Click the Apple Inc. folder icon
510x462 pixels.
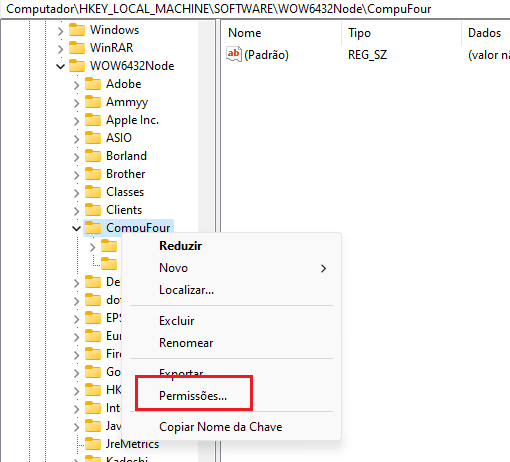click(x=93, y=120)
